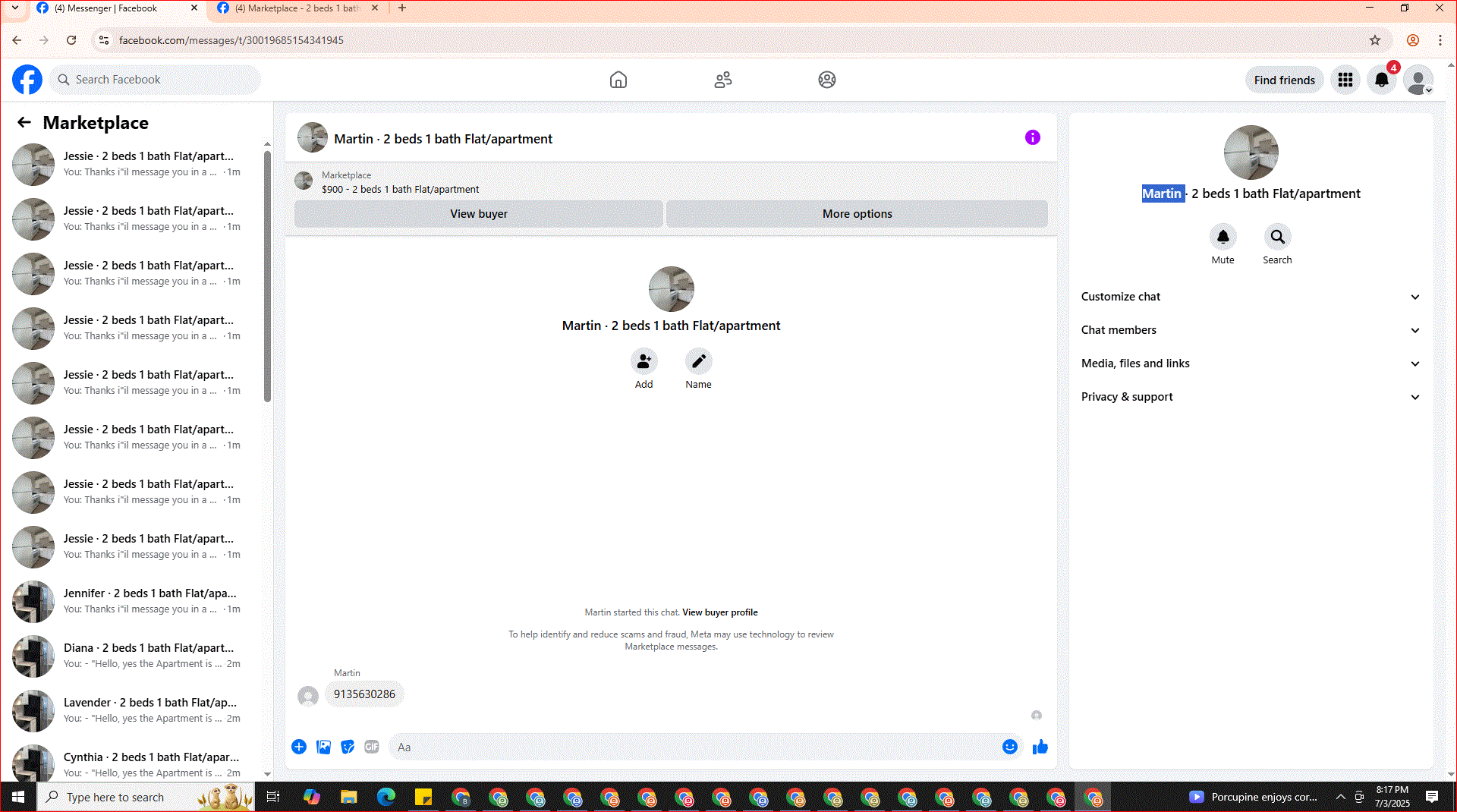Screen dimensions: 1457x812
Task: Click the More options button
Action: (857, 214)
